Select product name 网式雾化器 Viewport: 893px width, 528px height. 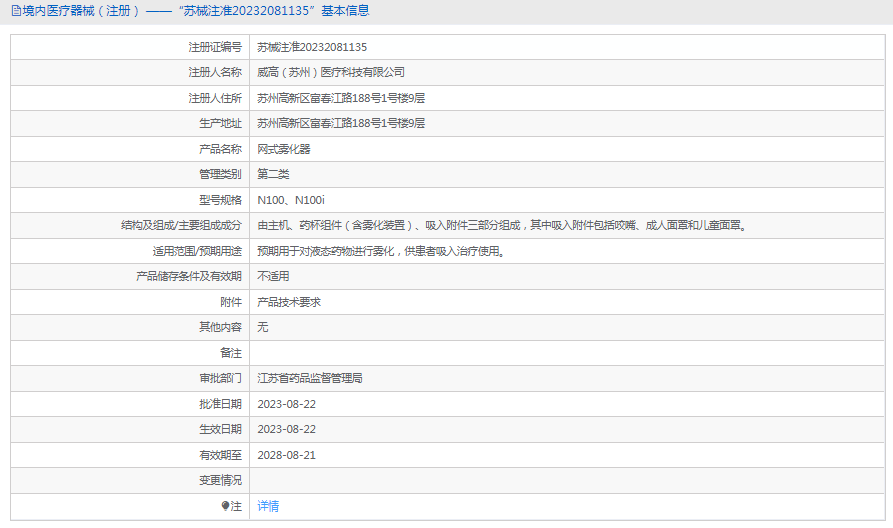click(284, 149)
